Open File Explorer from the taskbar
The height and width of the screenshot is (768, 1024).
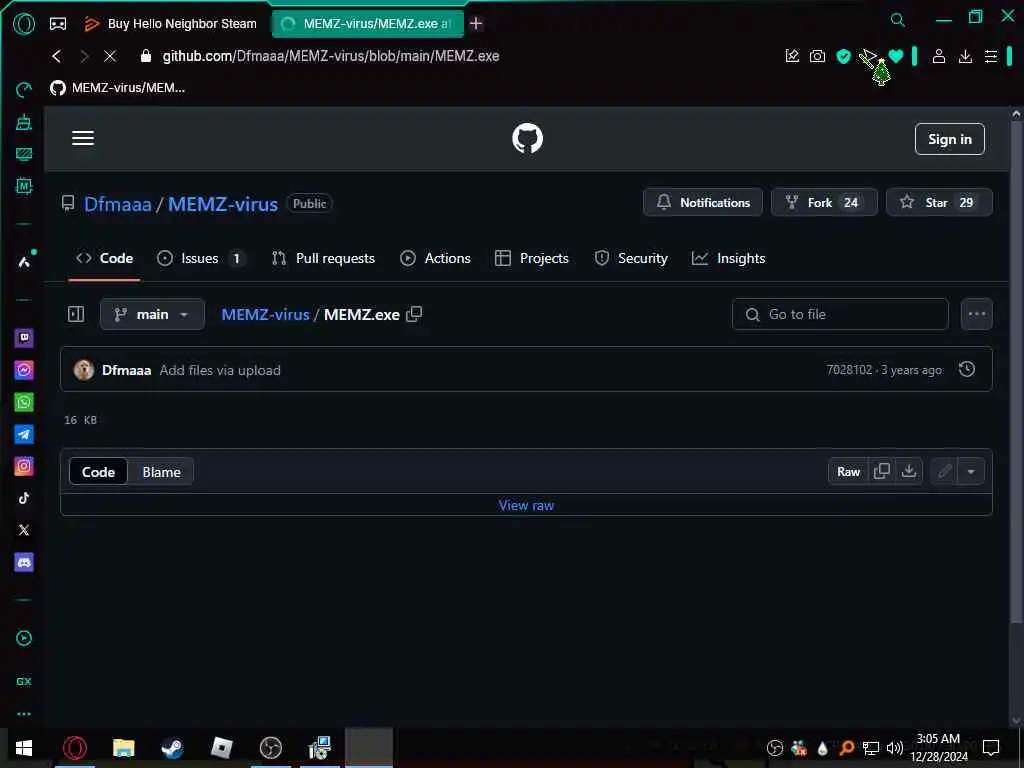[x=123, y=748]
